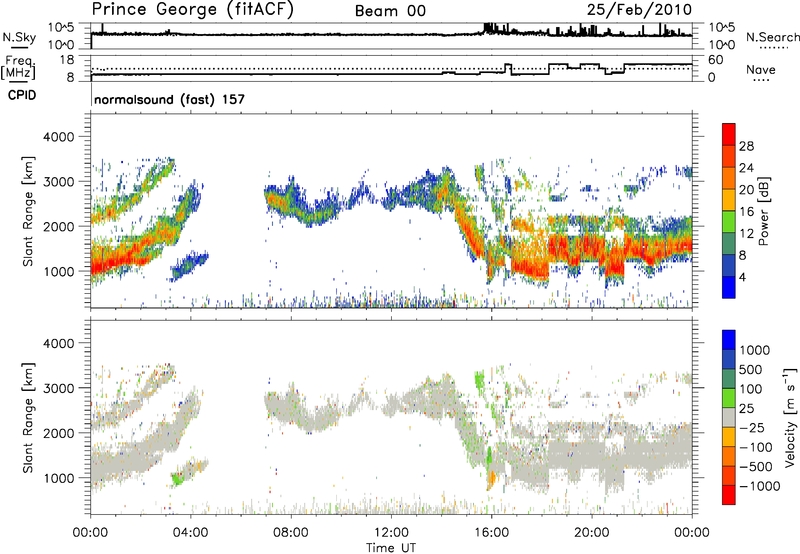
Task: Click the "24" label on Power colorbar
Action: [746, 168]
